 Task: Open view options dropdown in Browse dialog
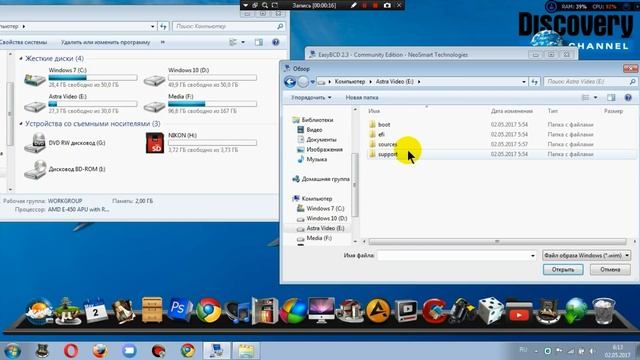pos(596,98)
